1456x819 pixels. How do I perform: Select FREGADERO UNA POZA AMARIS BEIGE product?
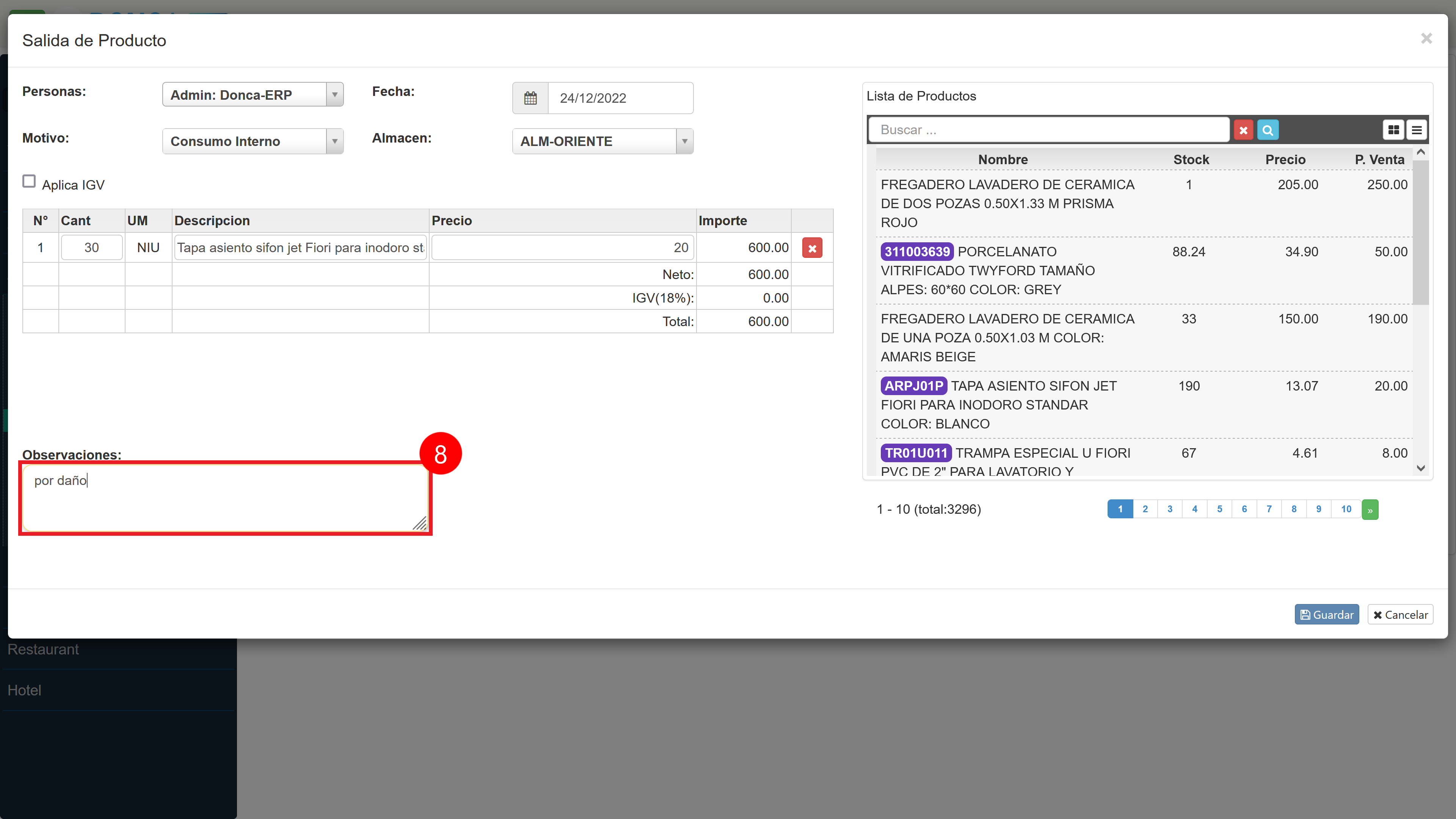[1144, 338]
